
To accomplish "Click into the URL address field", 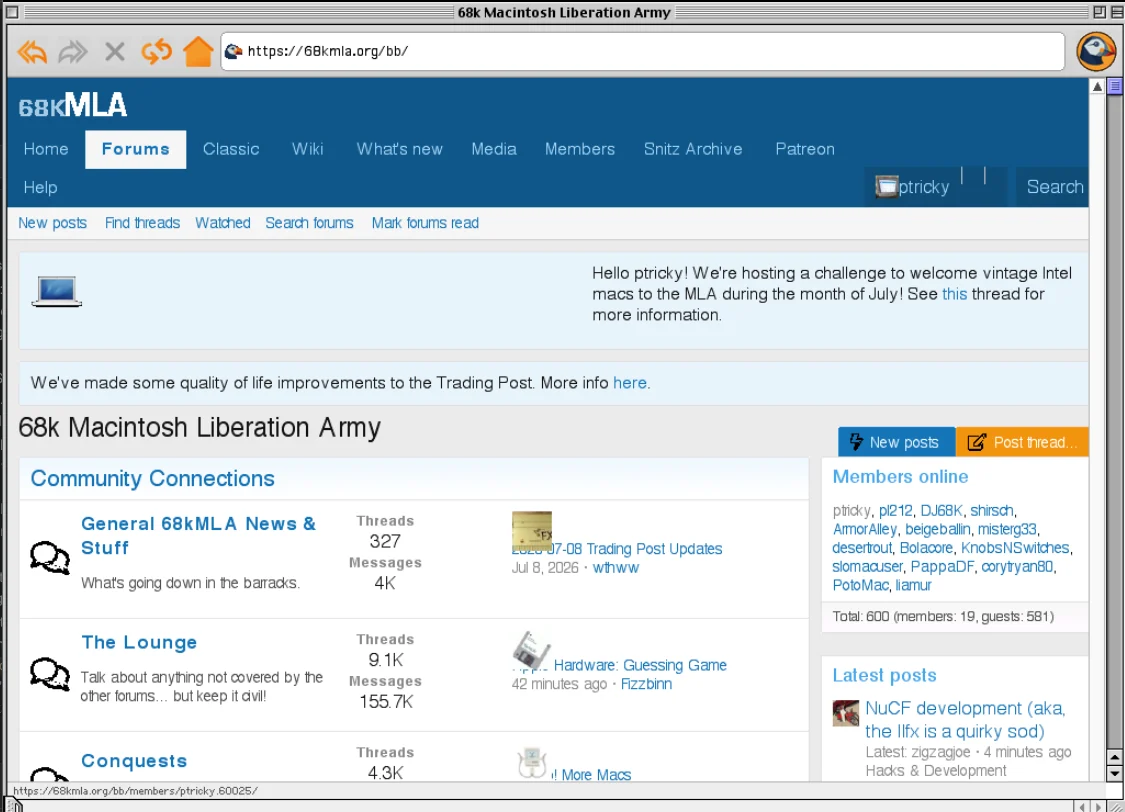I will coord(642,52).
